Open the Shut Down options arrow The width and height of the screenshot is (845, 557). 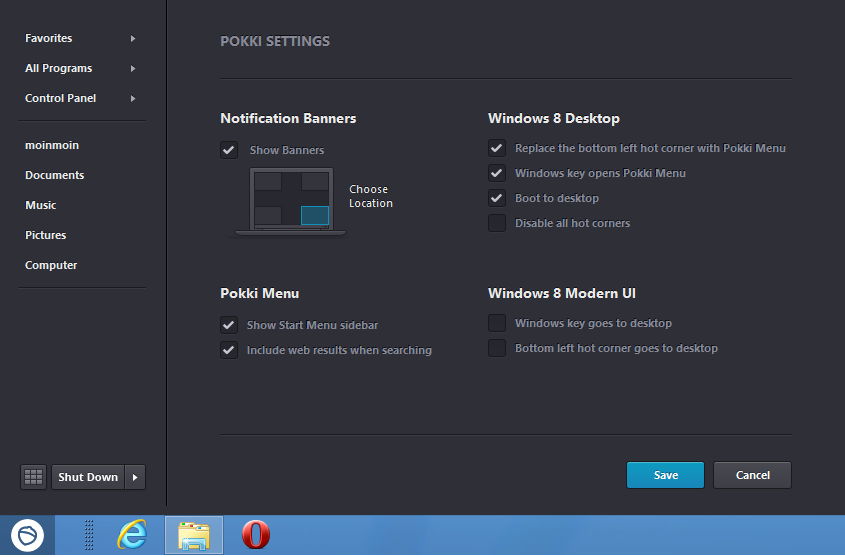pyautogui.click(x=135, y=477)
